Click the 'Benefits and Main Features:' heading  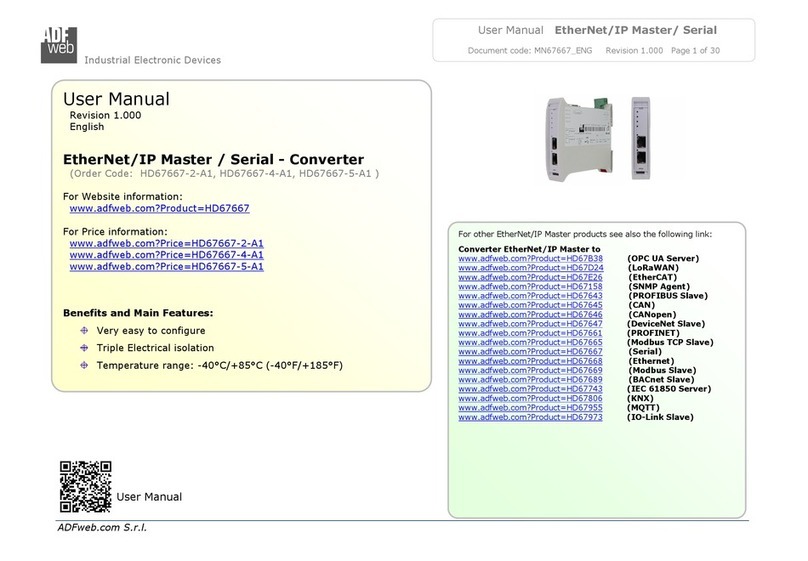click(x=138, y=313)
